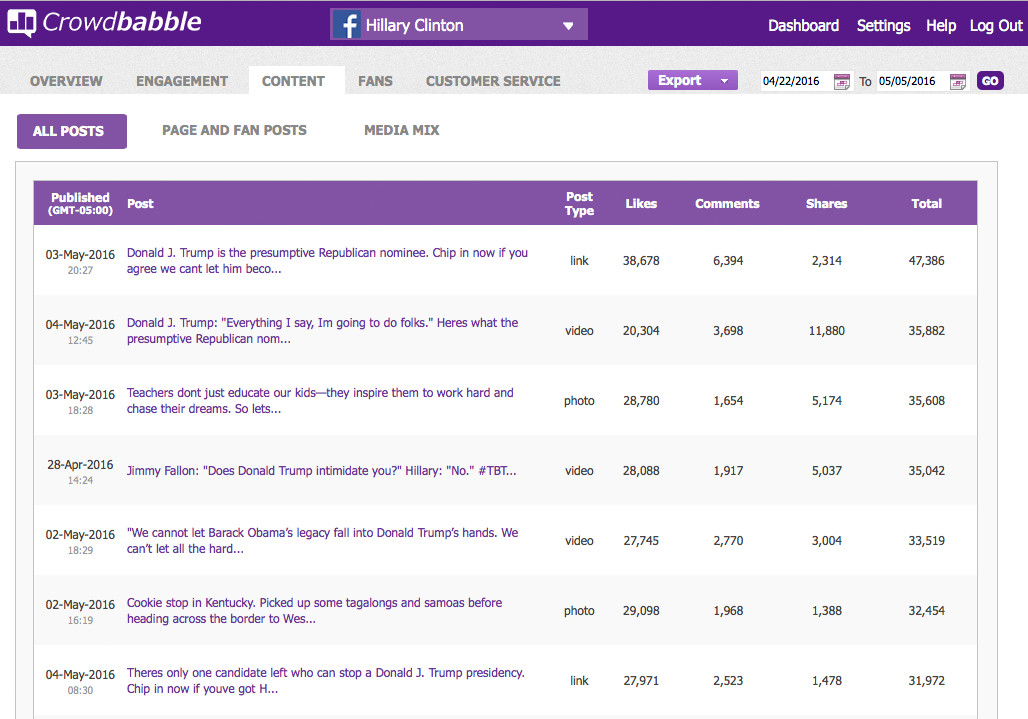Viewport: 1028px width, 719px height.
Task: Click the start date field 04/22/2016
Action: pyautogui.click(x=795, y=81)
